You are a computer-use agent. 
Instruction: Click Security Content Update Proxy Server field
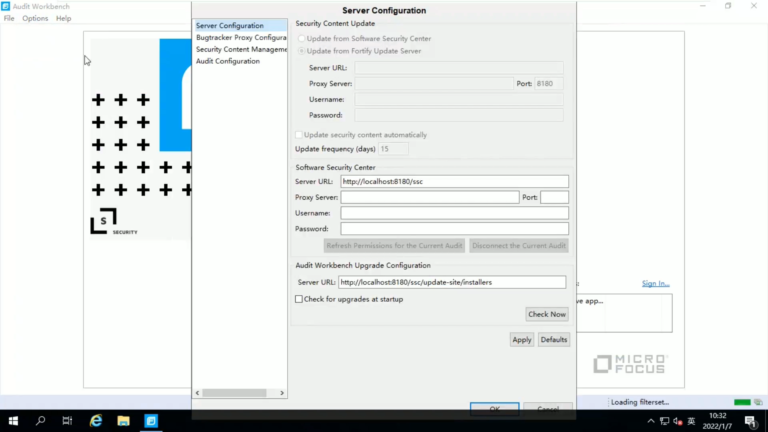pos(434,84)
